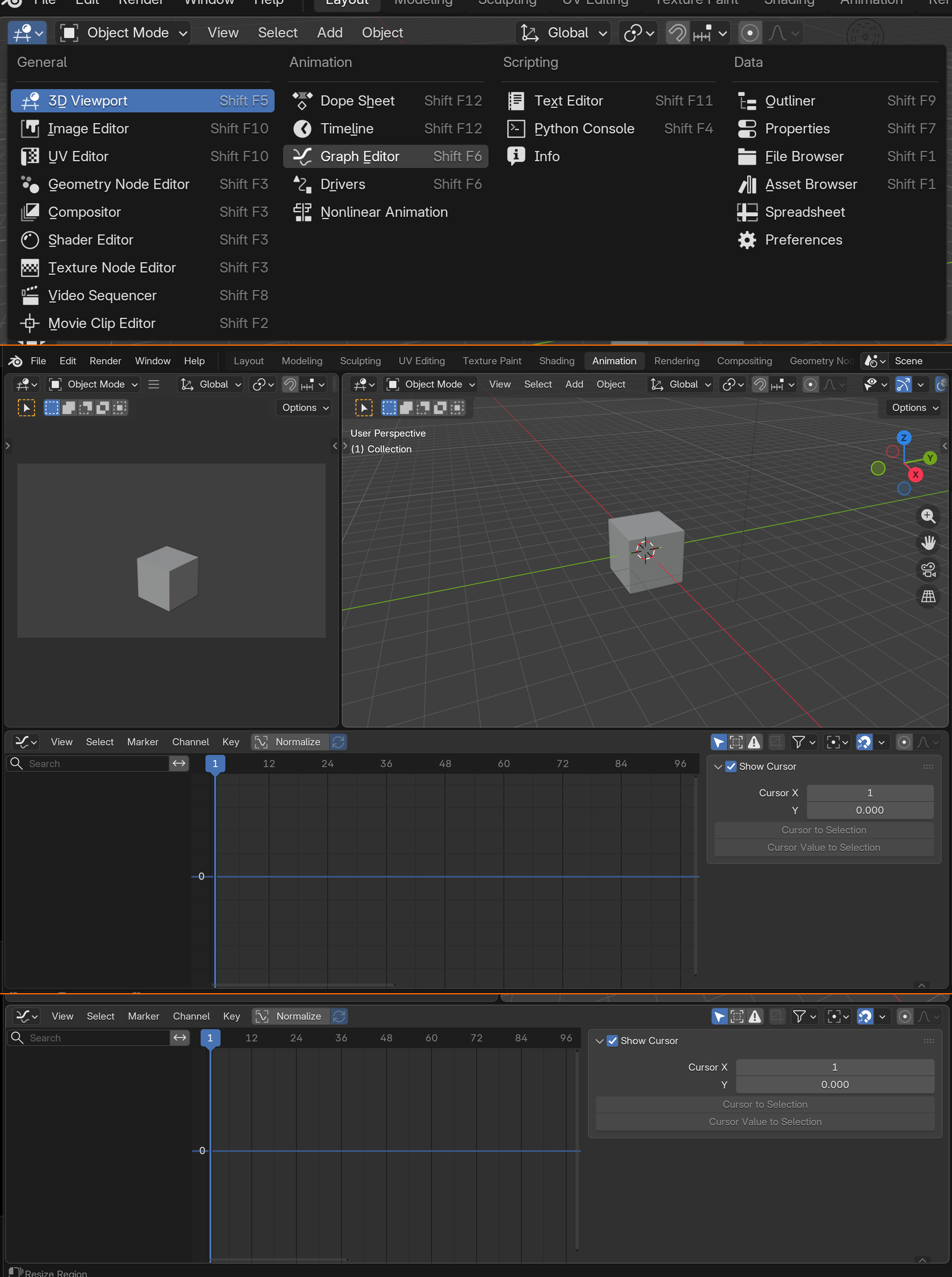Open filter funnel dropdown in bottom graph editor
The width and height of the screenshot is (952, 1277).
point(804,1016)
